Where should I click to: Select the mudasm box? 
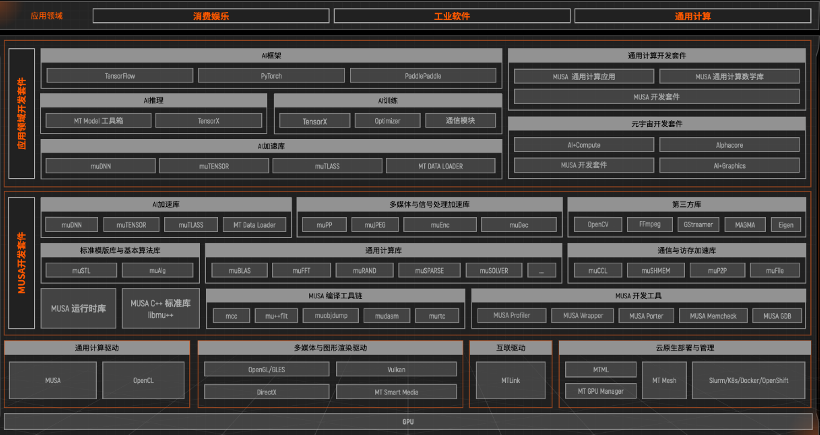[387, 316]
